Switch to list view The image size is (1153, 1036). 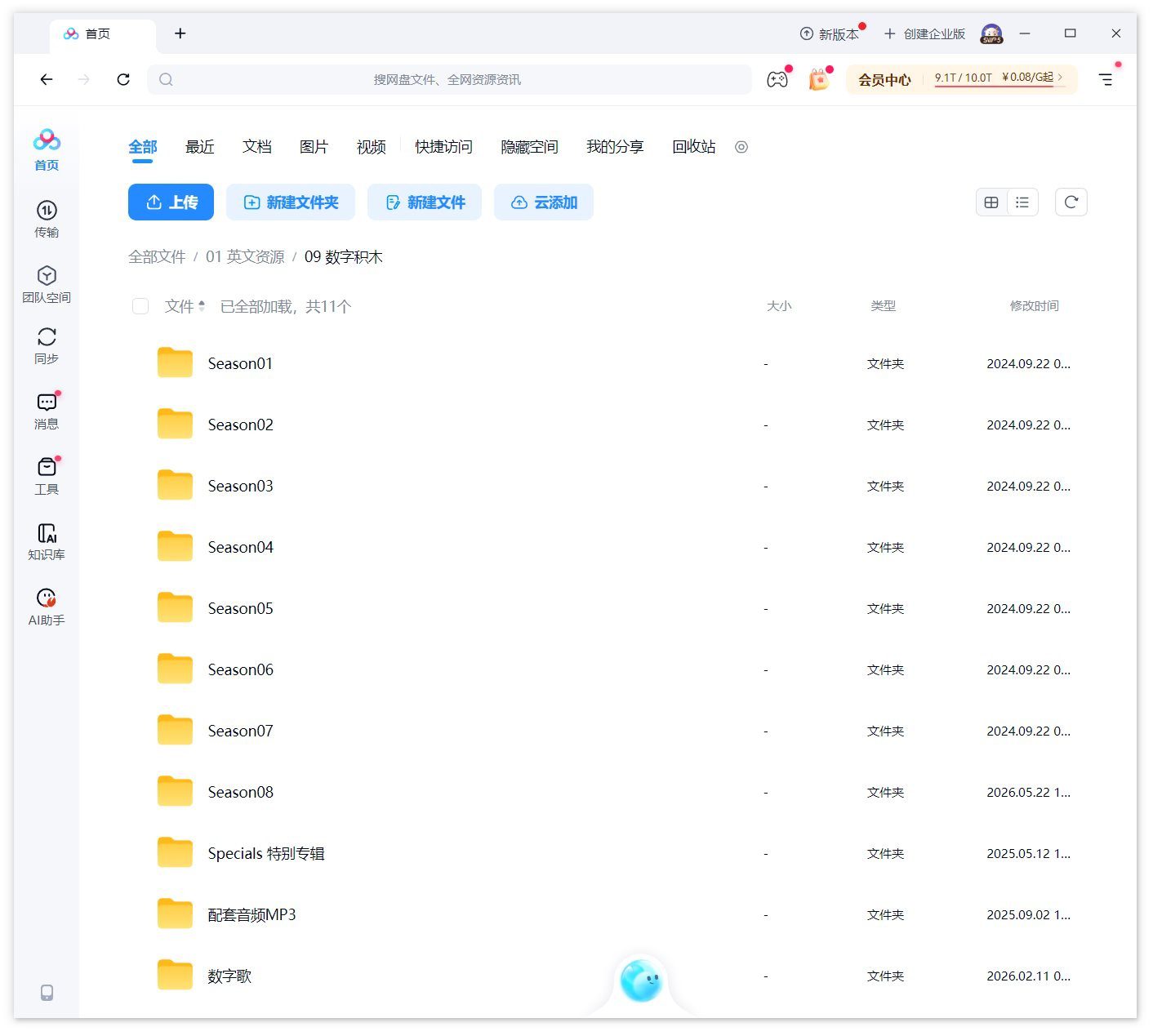point(1022,202)
